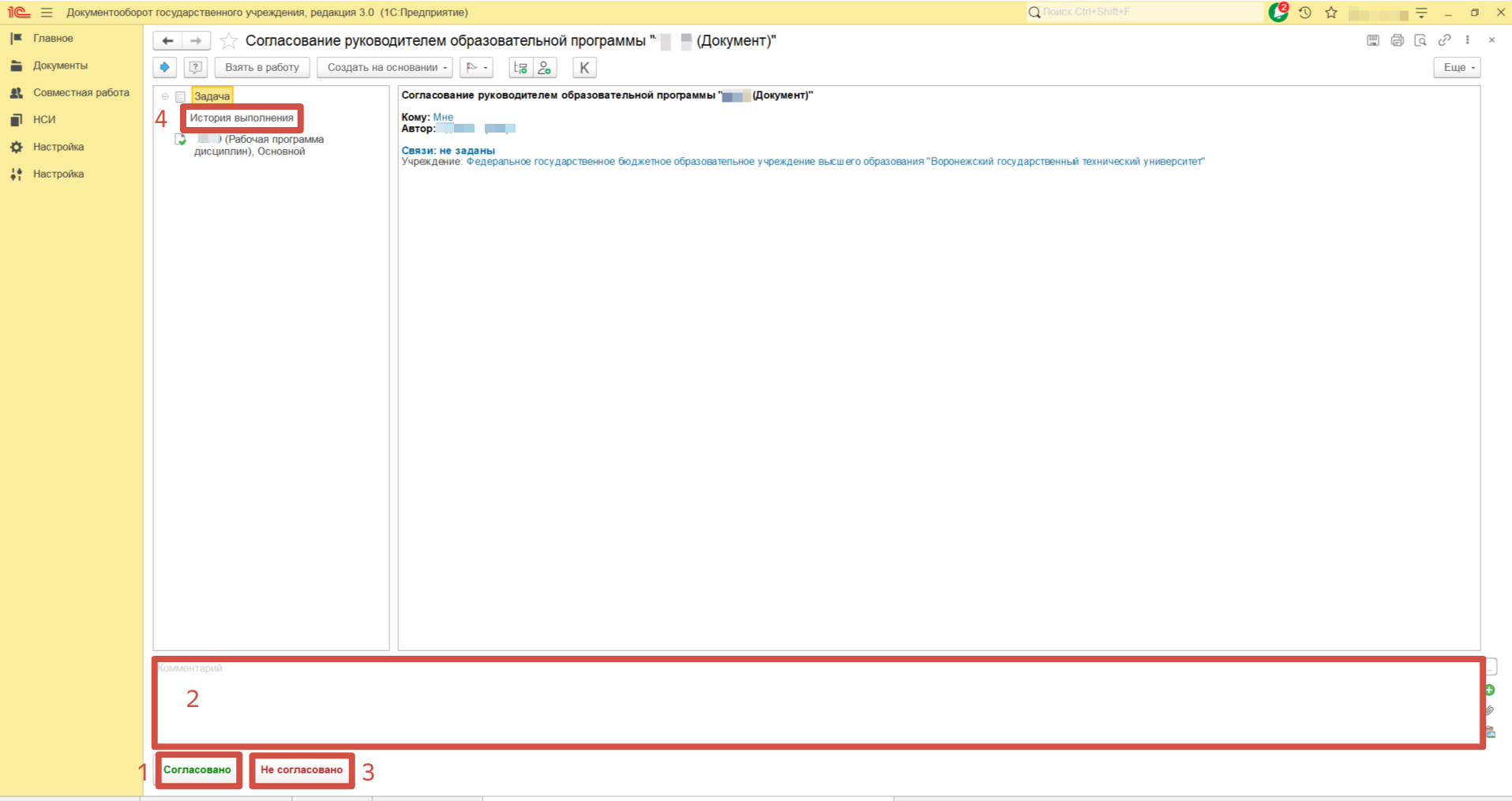Open the flag dropdown button
Image resolution: width=1512 pixels, height=801 pixels.
(x=476, y=68)
